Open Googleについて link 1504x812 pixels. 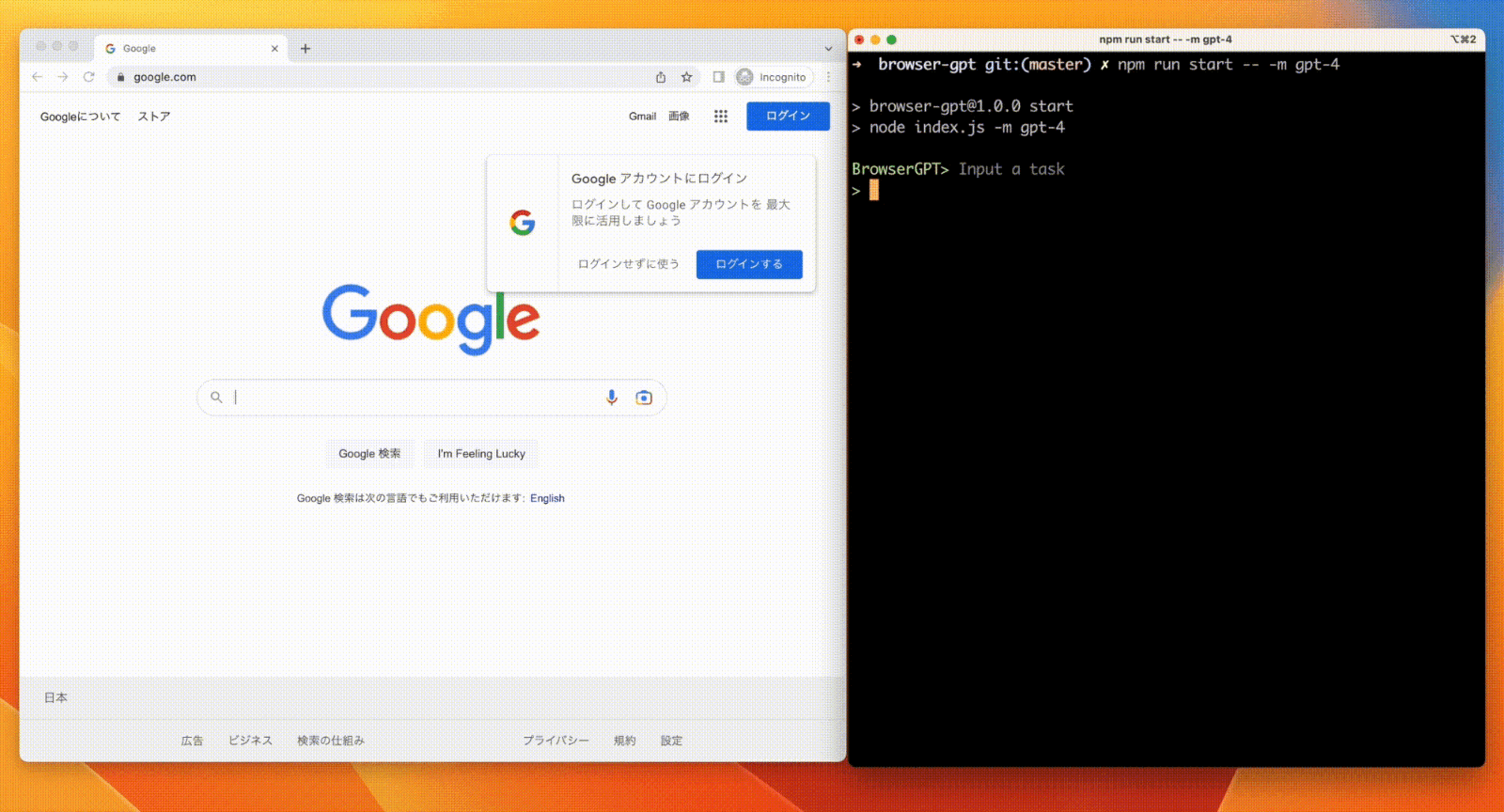pos(80,117)
